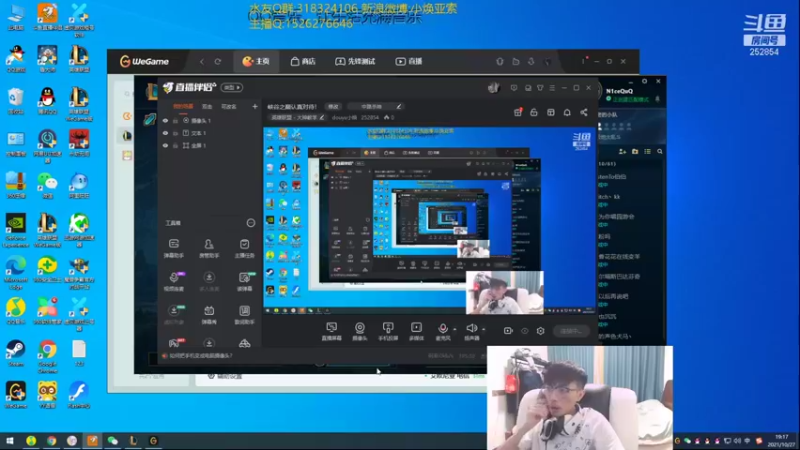Image resolution: width=800 pixels, height=450 pixels.
Task: Switch to WeGame 直播 tab
Action: [409, 61]
